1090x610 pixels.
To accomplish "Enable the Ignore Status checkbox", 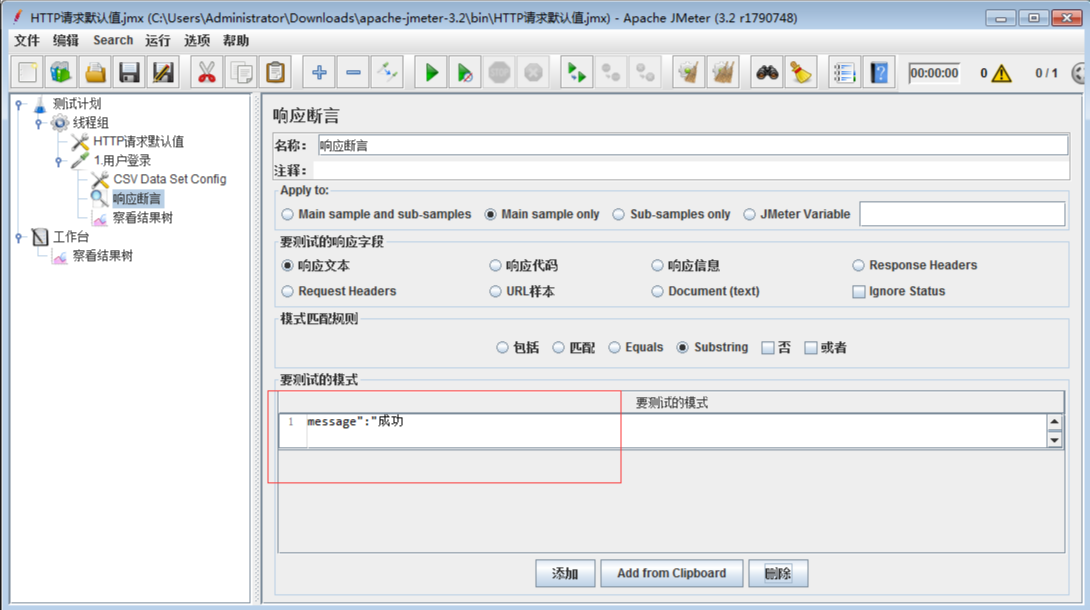I will point(858,291).
